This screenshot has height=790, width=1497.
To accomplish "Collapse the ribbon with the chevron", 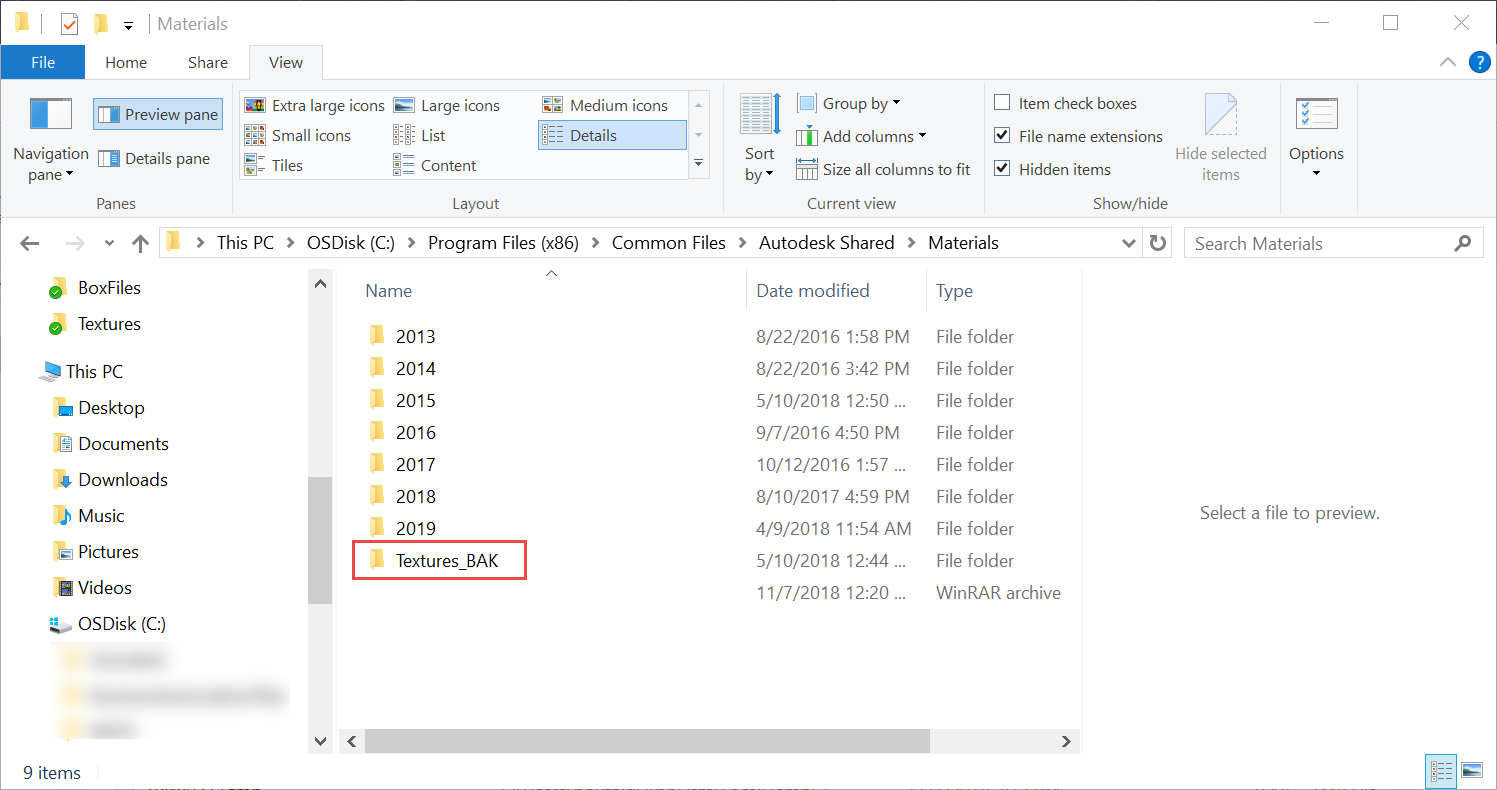I will [x=1447, y=62].
